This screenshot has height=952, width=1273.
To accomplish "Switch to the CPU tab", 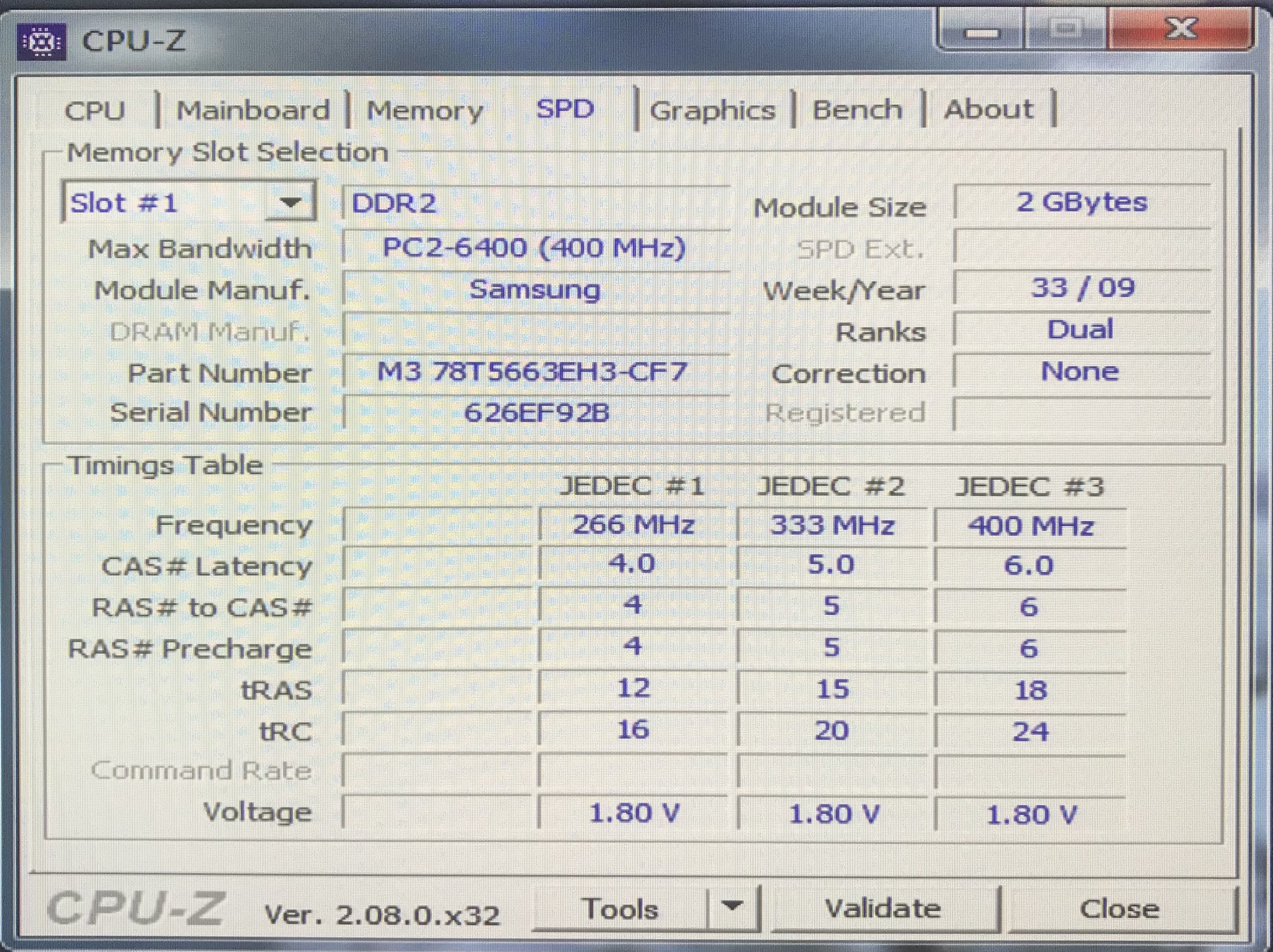I will [x=94, y=111].
